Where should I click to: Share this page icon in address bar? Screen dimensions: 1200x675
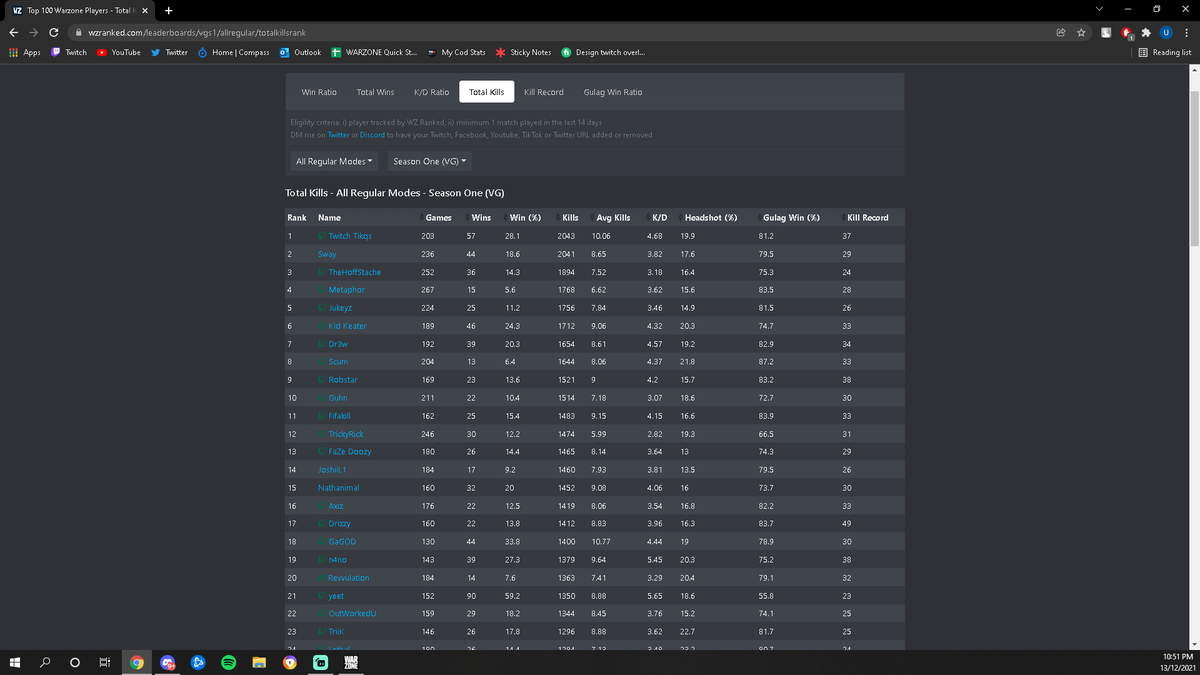point(1061,32)
